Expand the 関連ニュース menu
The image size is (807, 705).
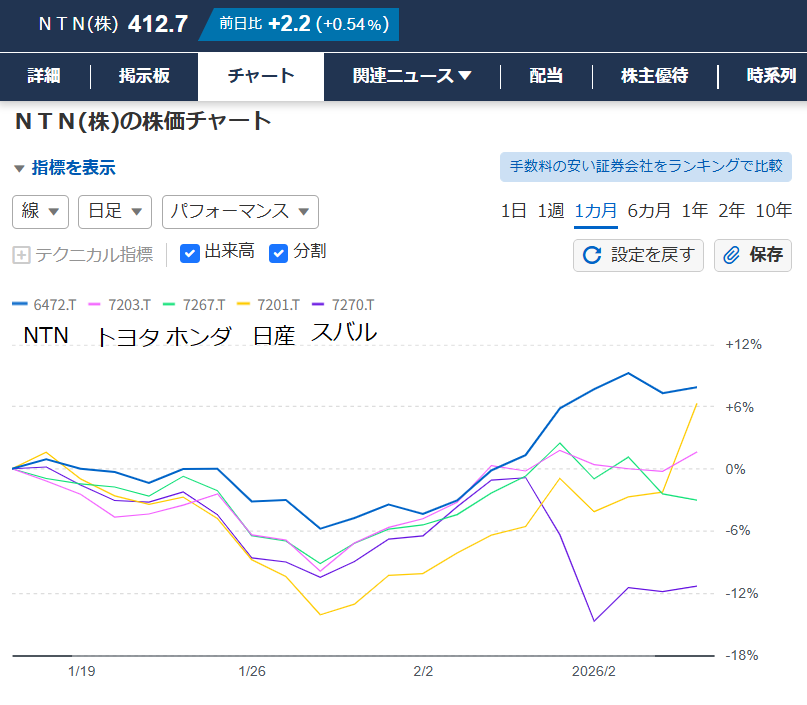point(411,77)
